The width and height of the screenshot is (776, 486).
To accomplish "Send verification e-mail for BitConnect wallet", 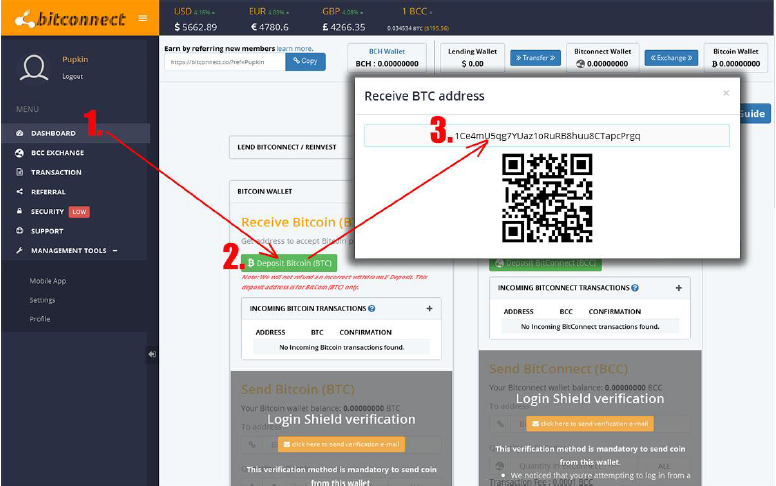I will pos(590,424).
